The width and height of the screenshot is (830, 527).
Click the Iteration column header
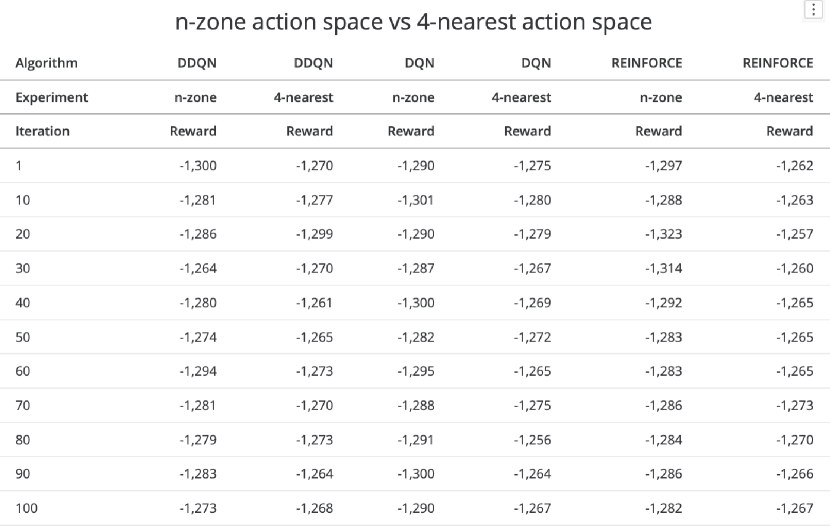pyautogui.click(x=42, y=131)
